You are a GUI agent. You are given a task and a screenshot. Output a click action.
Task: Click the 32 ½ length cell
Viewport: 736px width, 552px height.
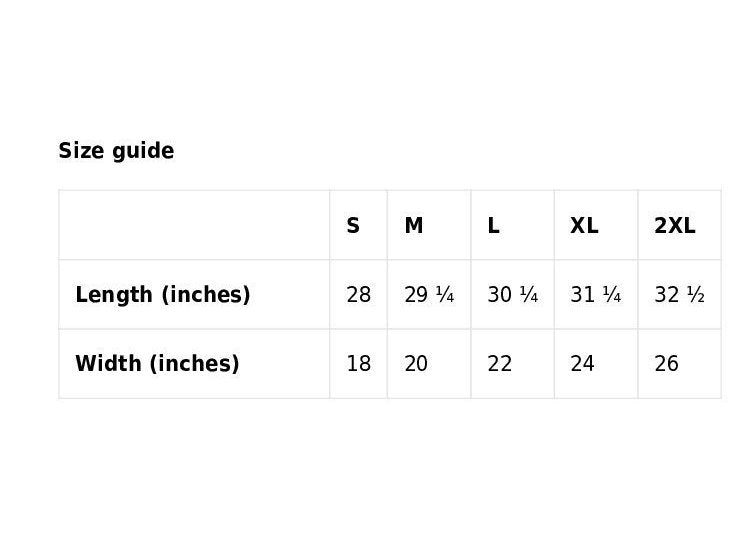tap(680, 295)
